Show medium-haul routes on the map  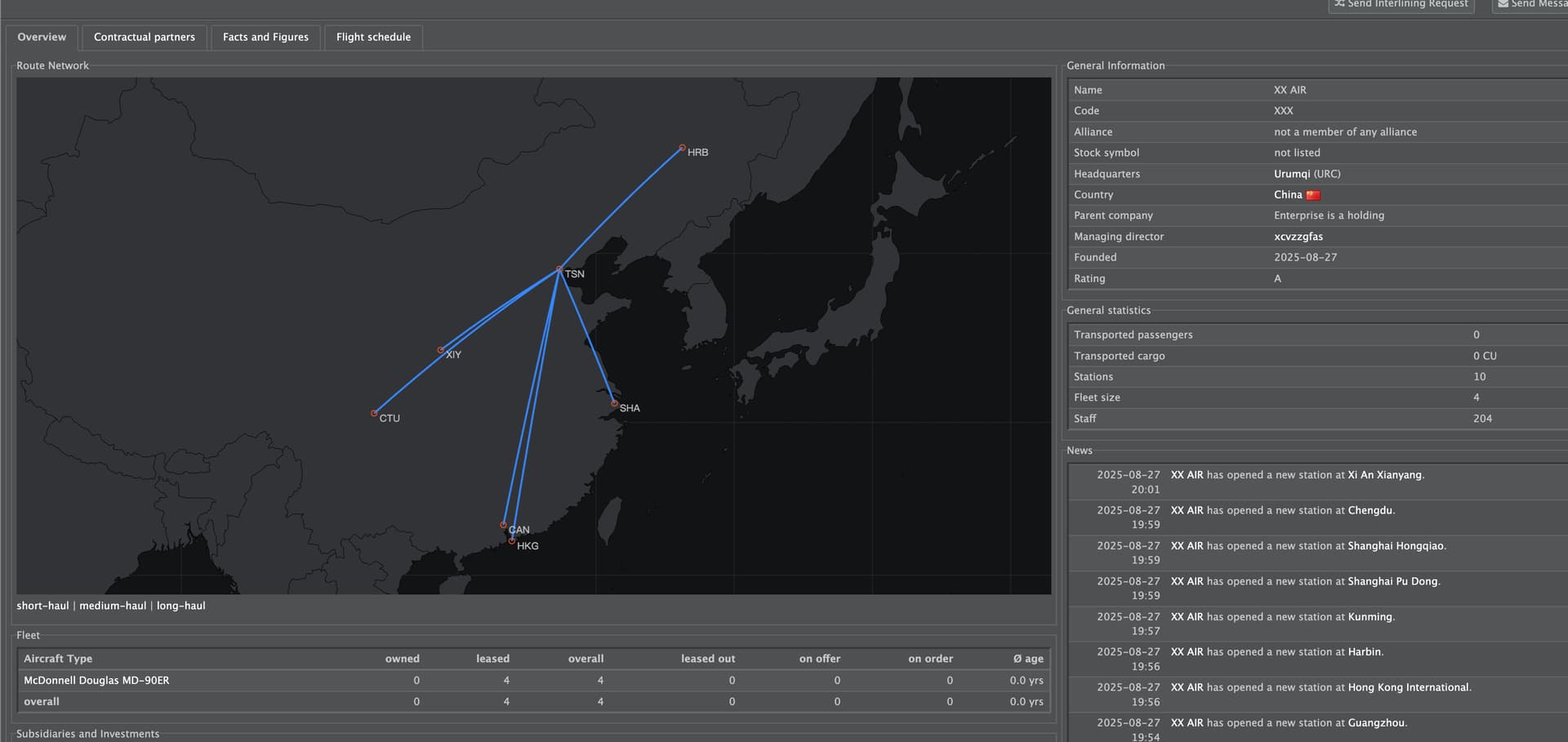pos(113,606)
